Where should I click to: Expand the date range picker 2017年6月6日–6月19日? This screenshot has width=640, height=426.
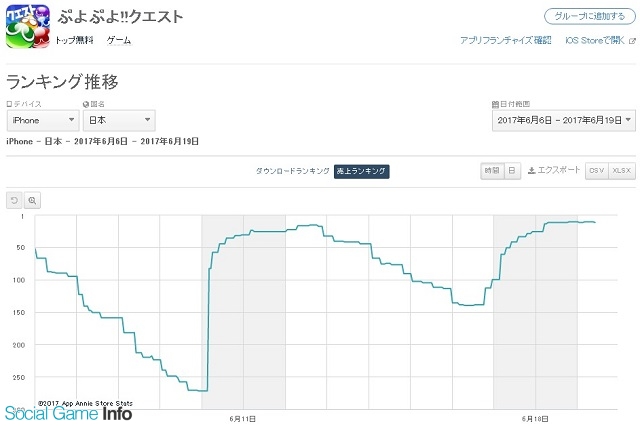(x=564, y=120)
